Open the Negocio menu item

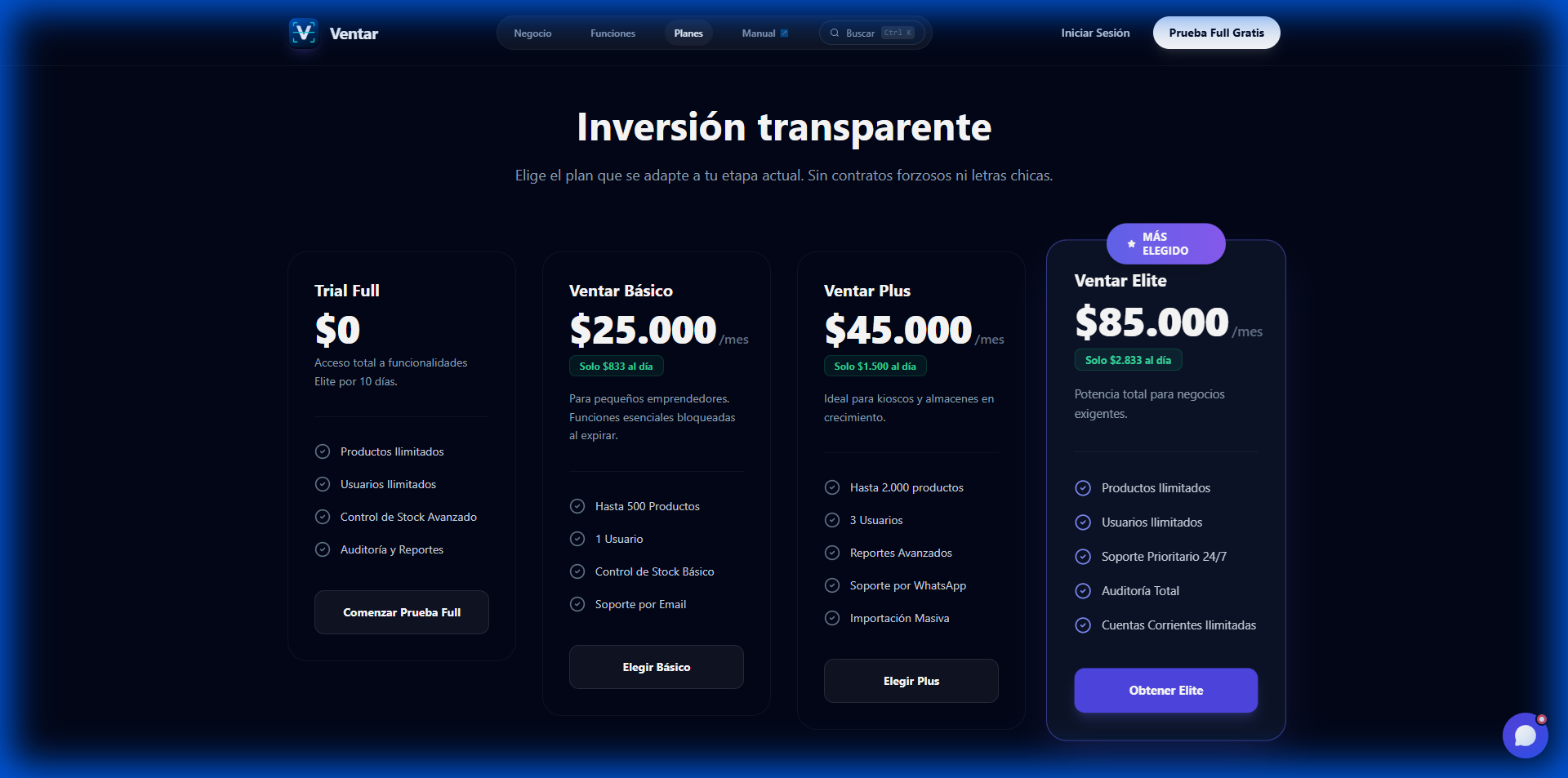tap(532, 33)
